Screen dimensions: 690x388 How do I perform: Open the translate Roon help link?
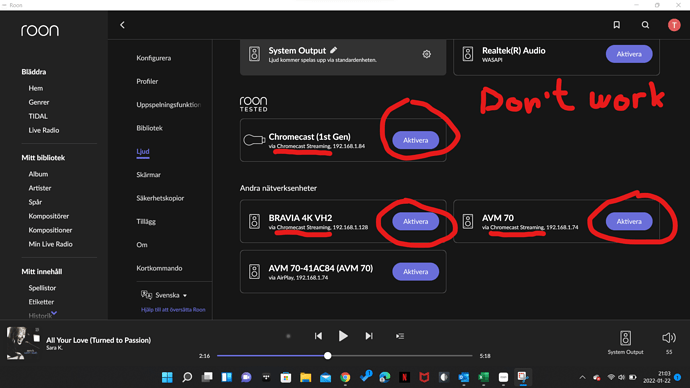[173, 310]
